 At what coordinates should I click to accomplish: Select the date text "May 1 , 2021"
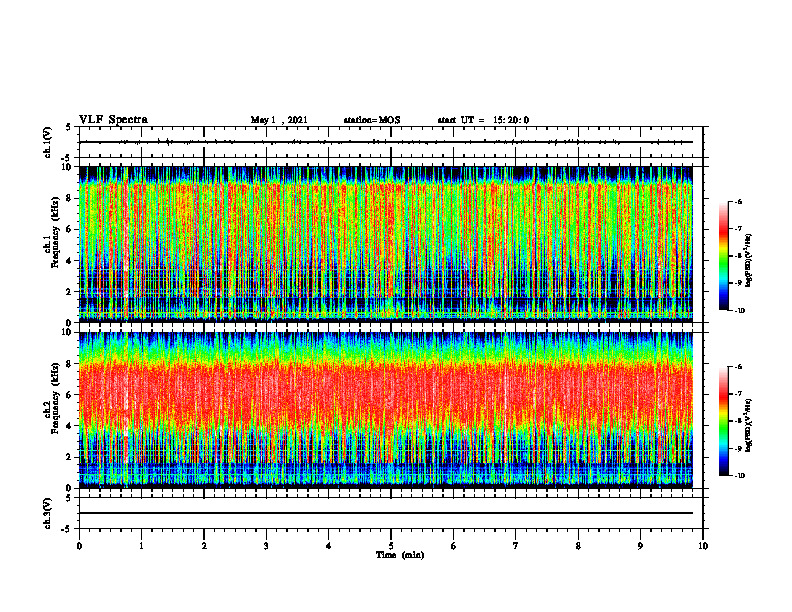[x=279, y=120]
